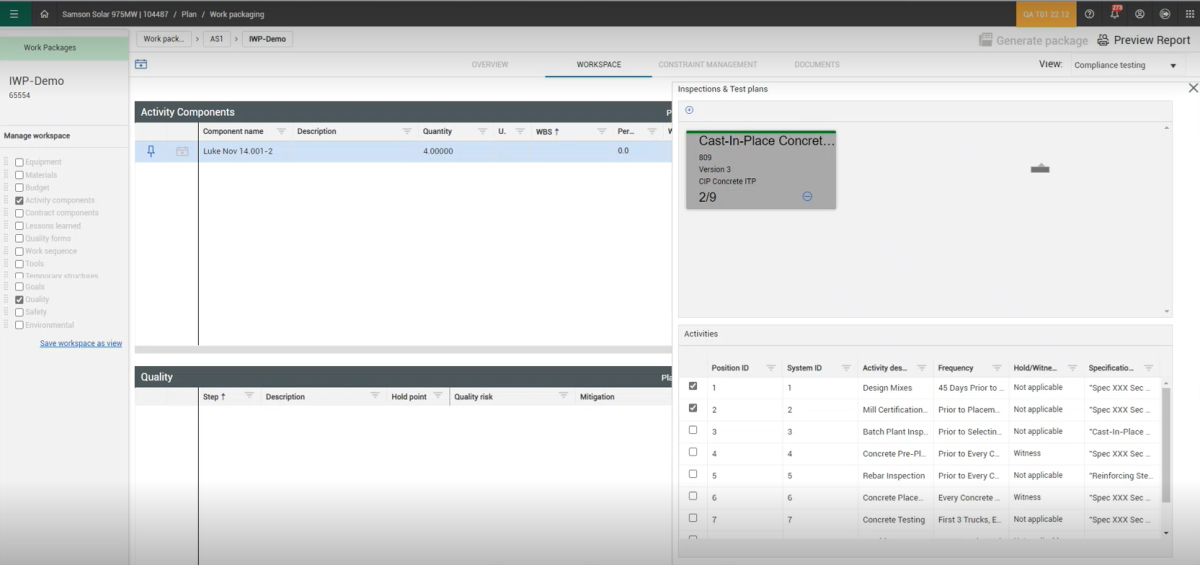This screenshot has width=1200, height=565.
Task: Open the notifications bell
Action: [x=1114, y=14]
